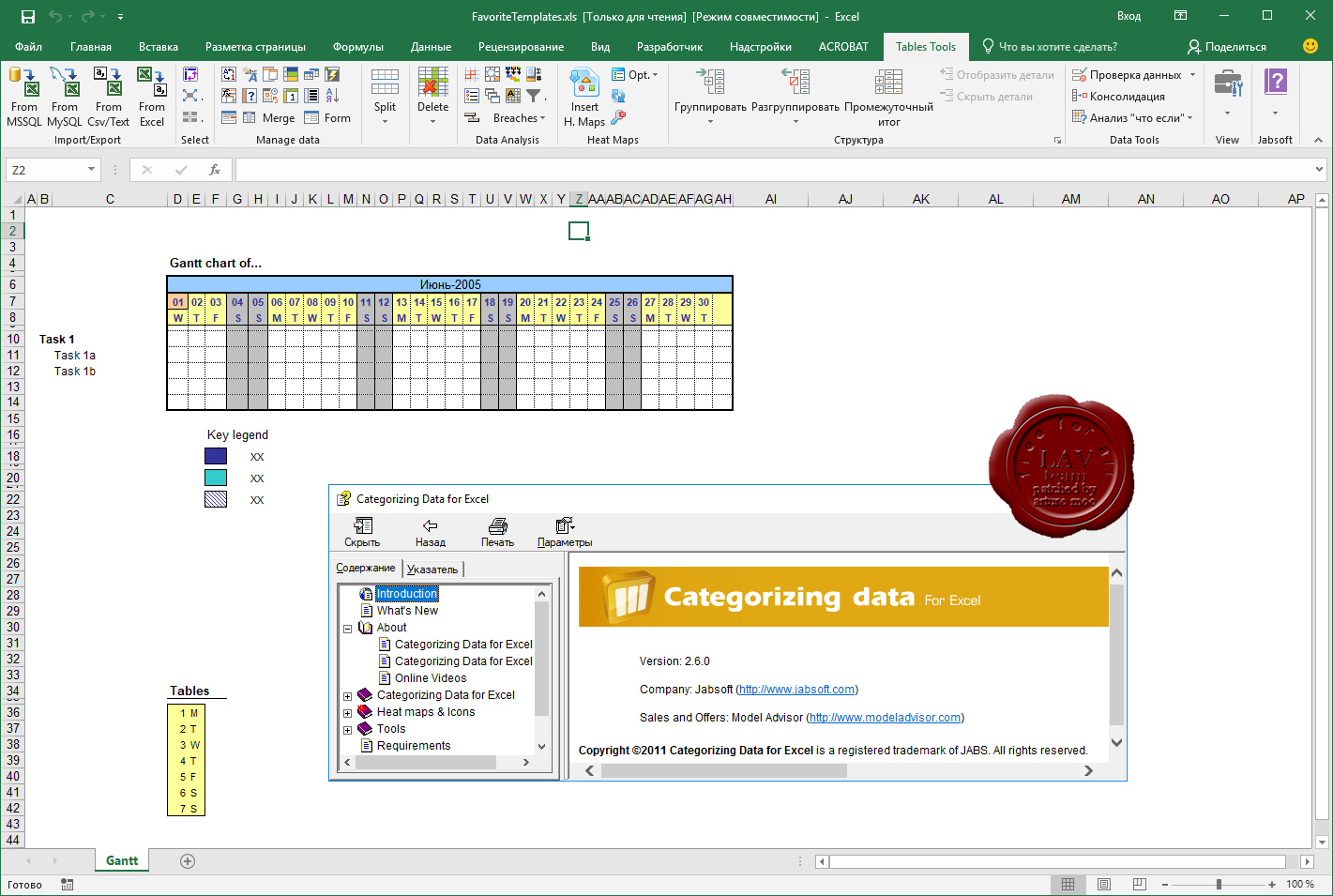Expand the Tools node in help tree
The image size is (1333, 896).
(x=347, y=730)
